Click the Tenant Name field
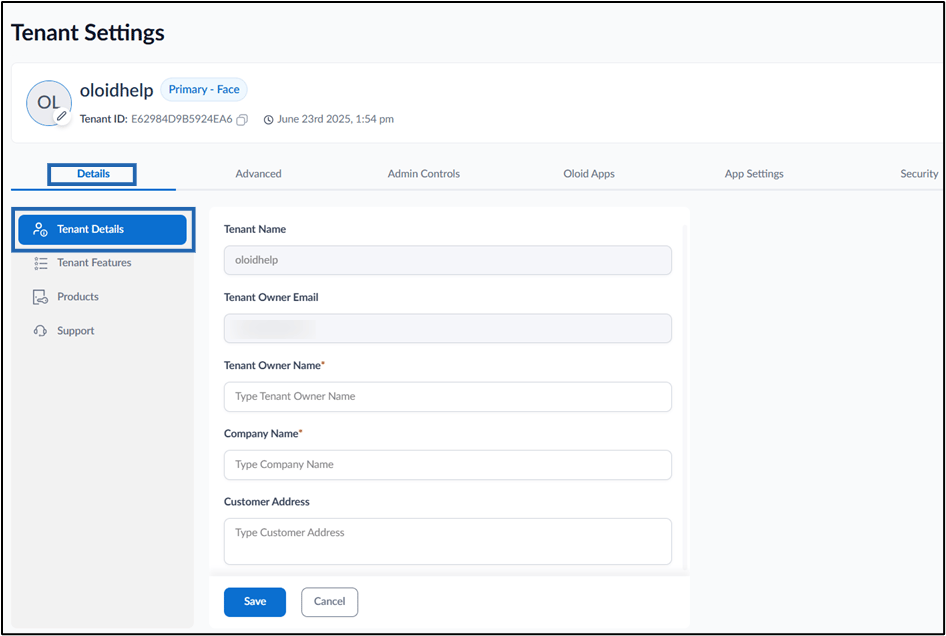946x636 pixels. click(448, 260)
